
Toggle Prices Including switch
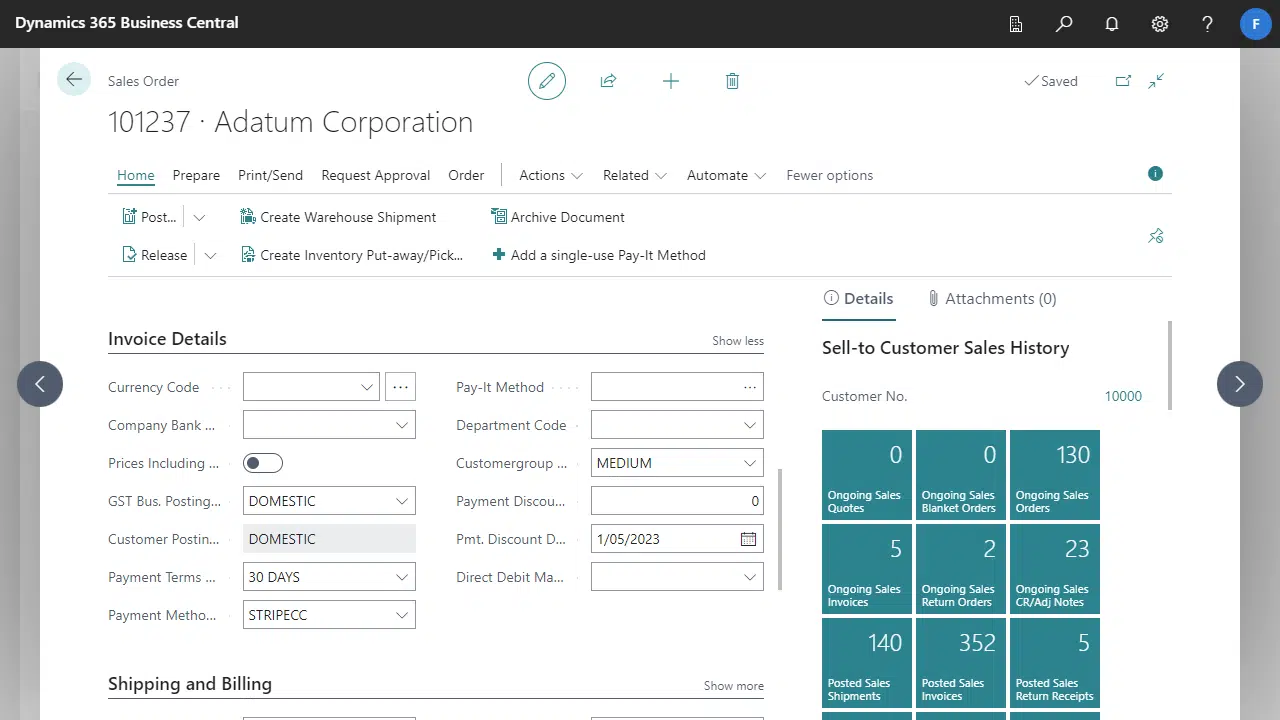tap(262, 462)
